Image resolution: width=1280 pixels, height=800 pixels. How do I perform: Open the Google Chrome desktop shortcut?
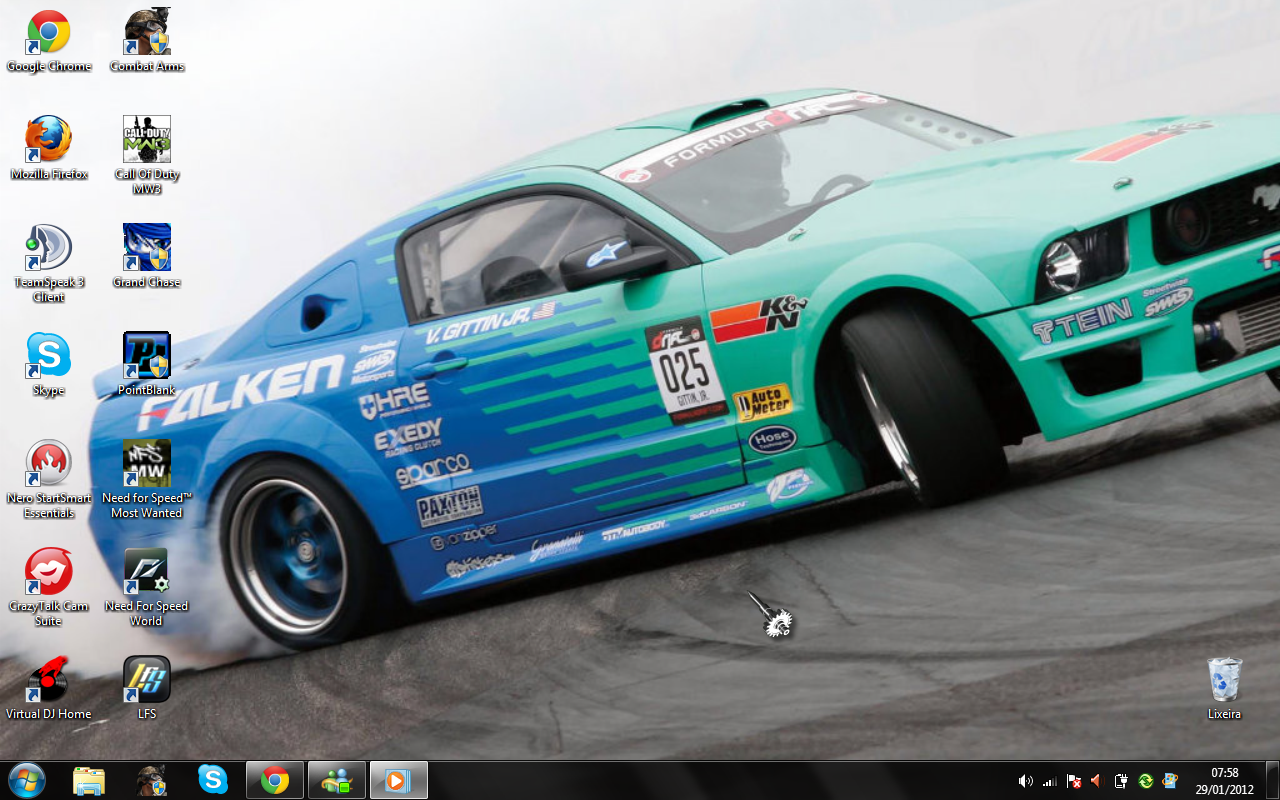(48, 41)
